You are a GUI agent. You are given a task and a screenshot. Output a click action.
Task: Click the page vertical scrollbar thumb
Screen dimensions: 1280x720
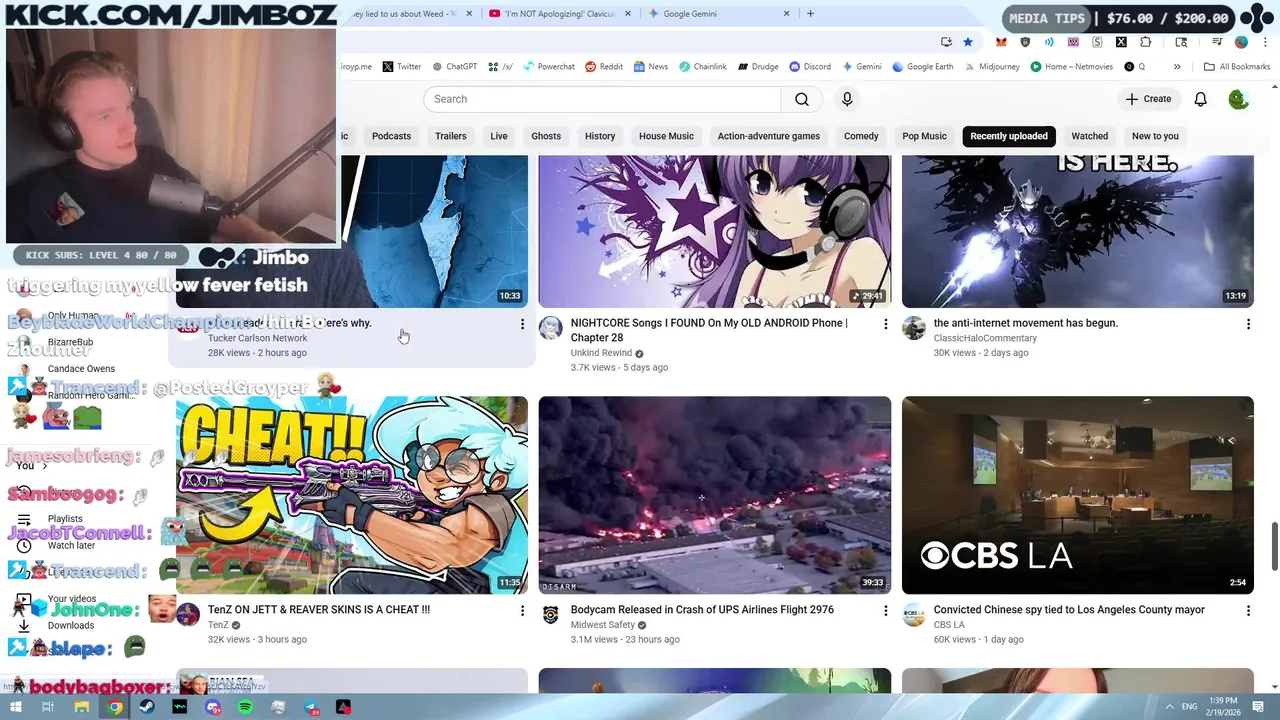tap(1274, 548)
